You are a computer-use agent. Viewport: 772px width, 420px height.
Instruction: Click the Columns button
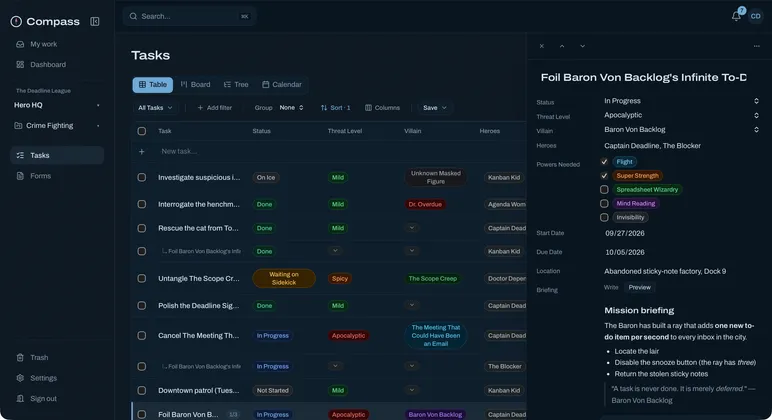pos(383,108)
